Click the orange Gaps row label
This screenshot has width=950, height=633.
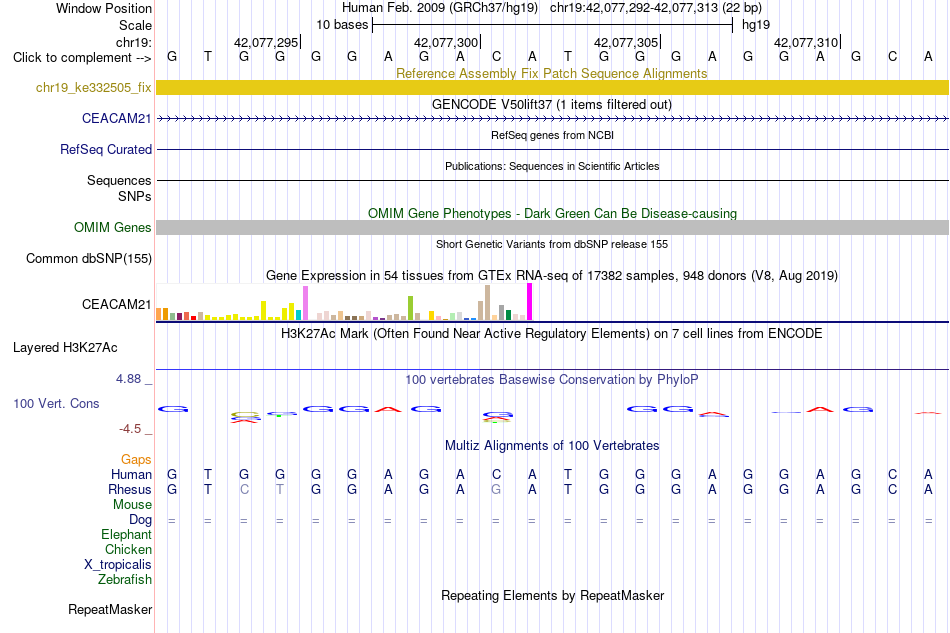136,459
